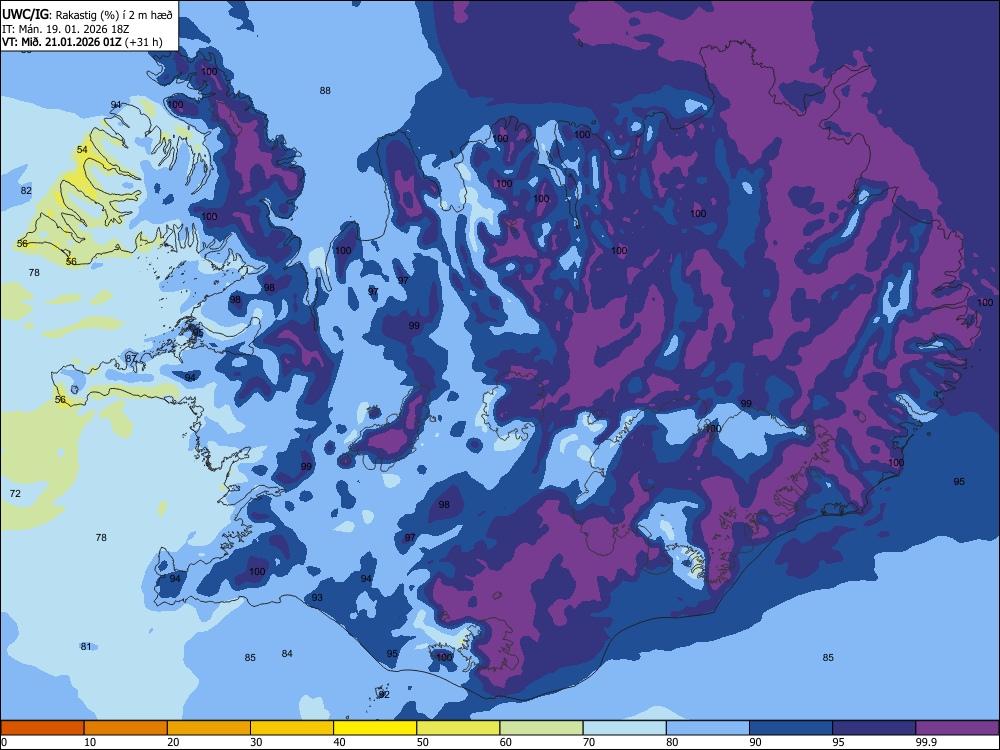Pick the amber 30–40 legend swatch

pyautogui.click(x=292, y=728)
